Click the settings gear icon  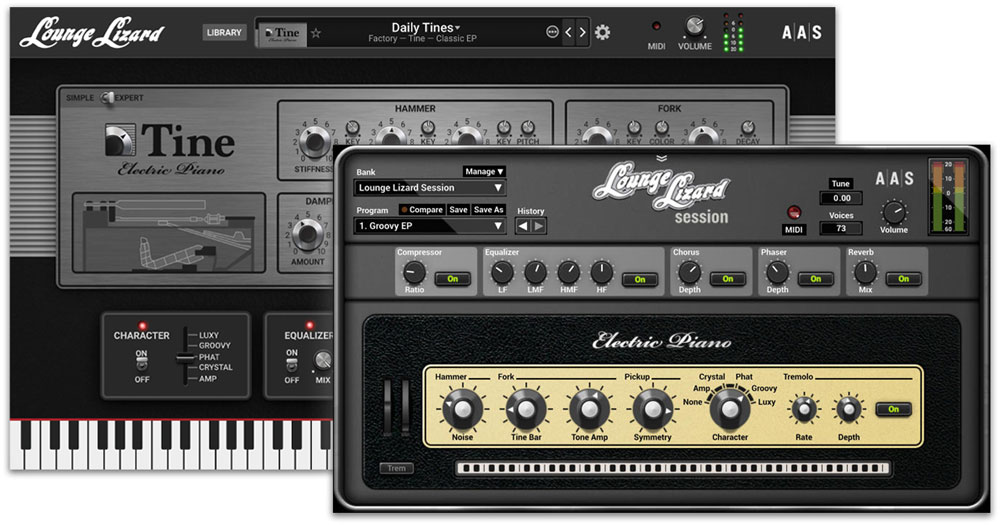tap(602, 32)
